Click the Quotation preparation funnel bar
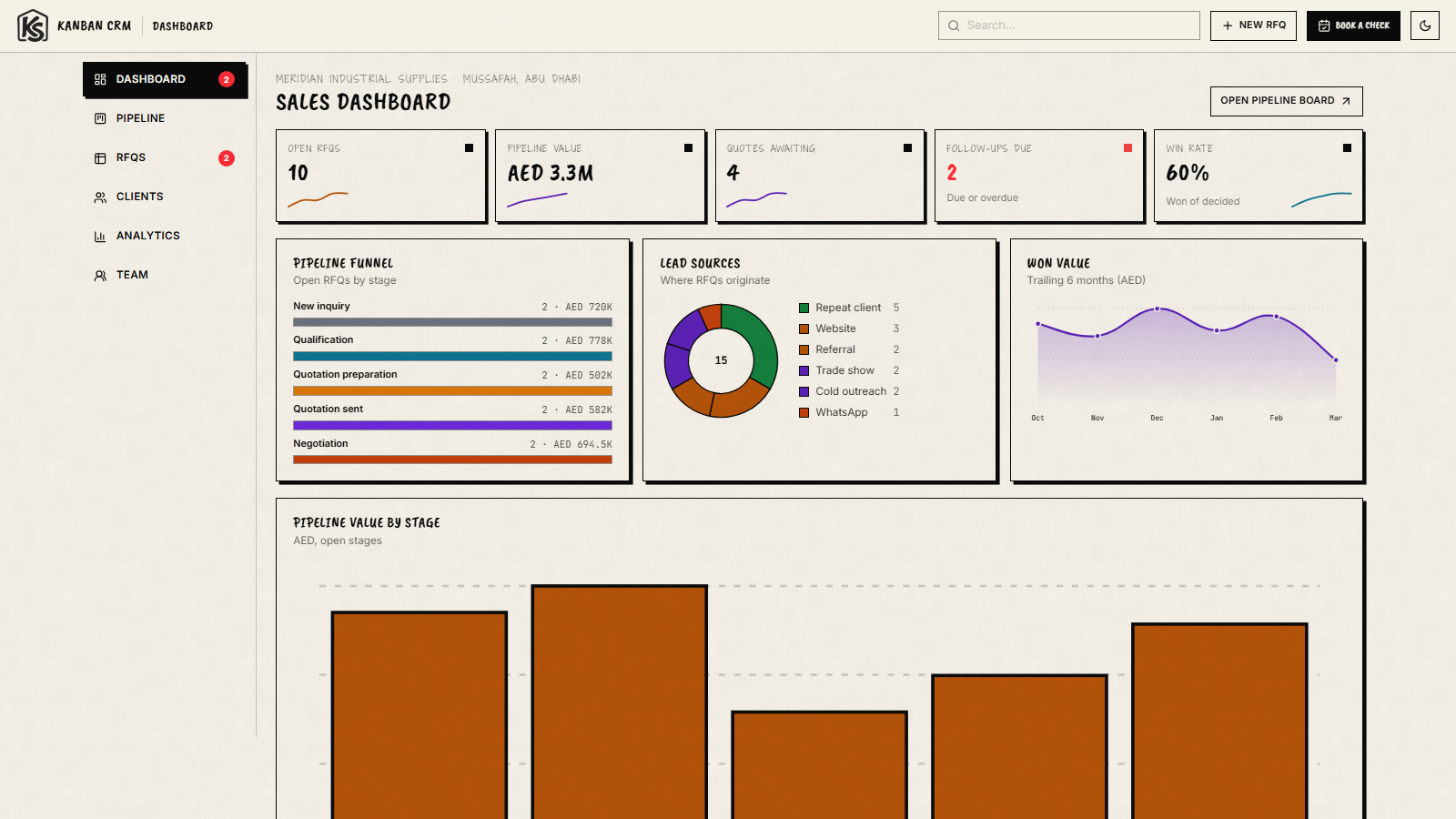 click(452, 391)
